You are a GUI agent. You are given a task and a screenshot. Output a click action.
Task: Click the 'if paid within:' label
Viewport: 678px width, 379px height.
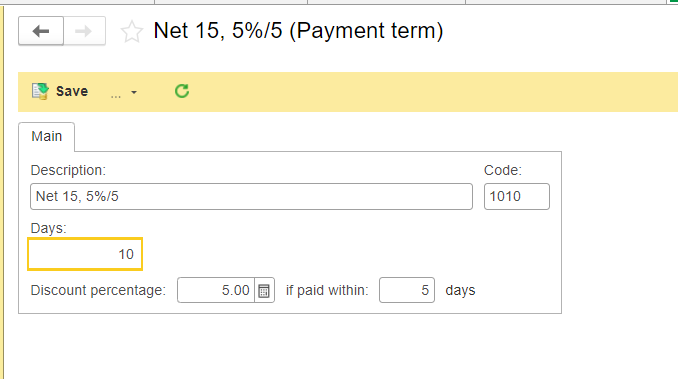327,290
